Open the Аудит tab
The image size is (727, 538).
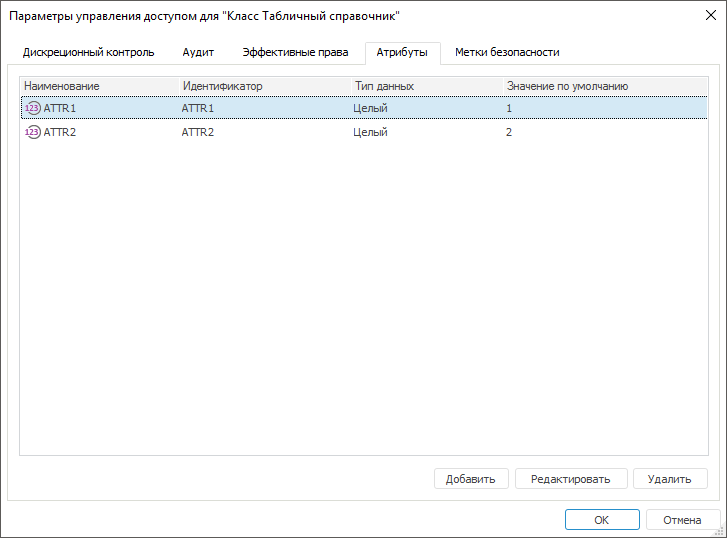[x=198, y=52]
